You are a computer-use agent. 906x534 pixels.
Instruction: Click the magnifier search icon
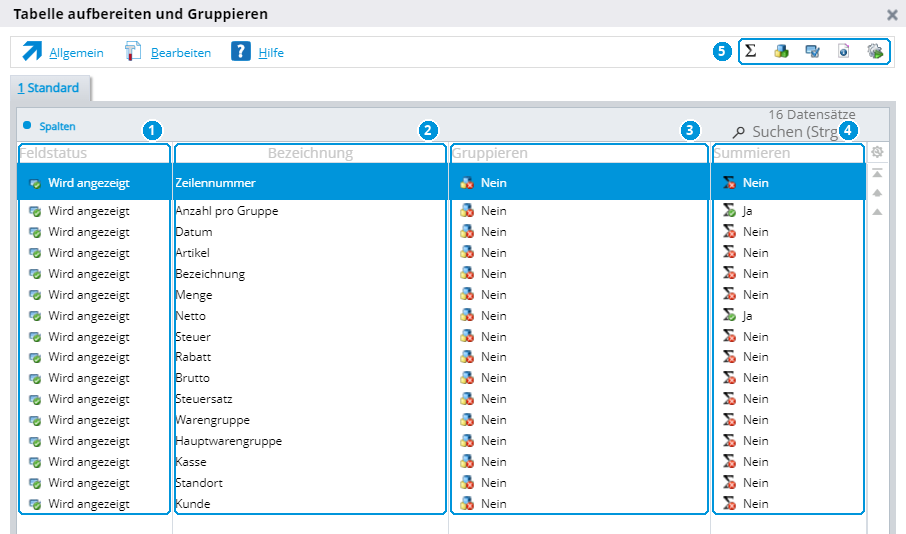738,132
